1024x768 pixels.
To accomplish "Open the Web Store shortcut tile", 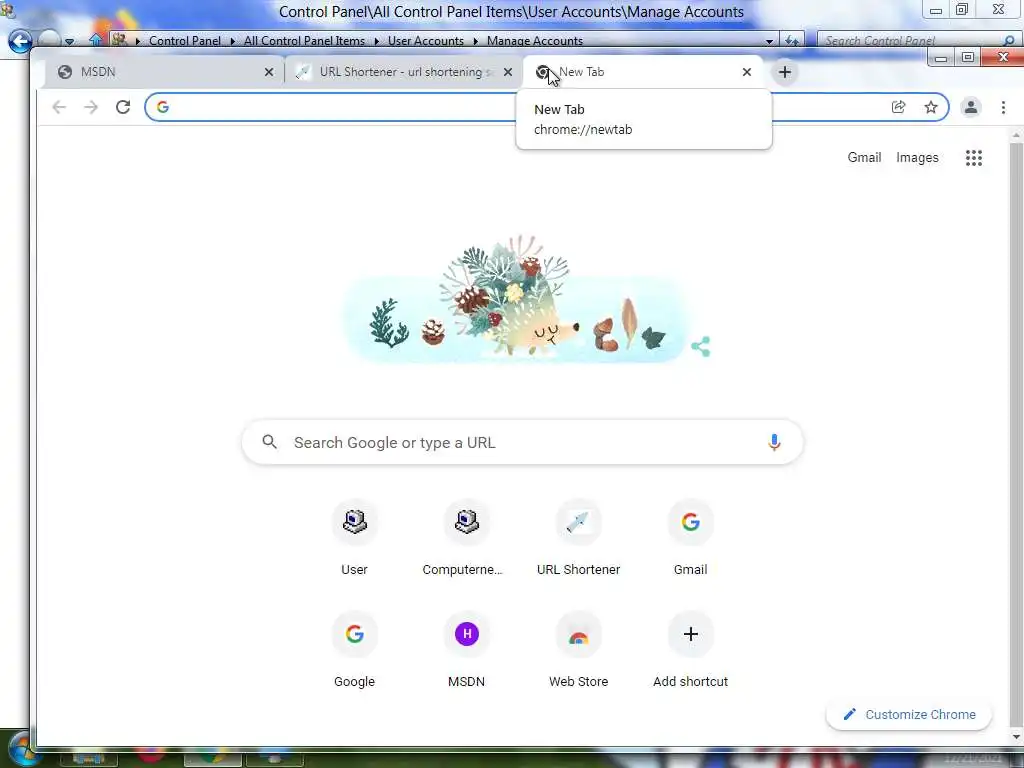I will 579,650.
